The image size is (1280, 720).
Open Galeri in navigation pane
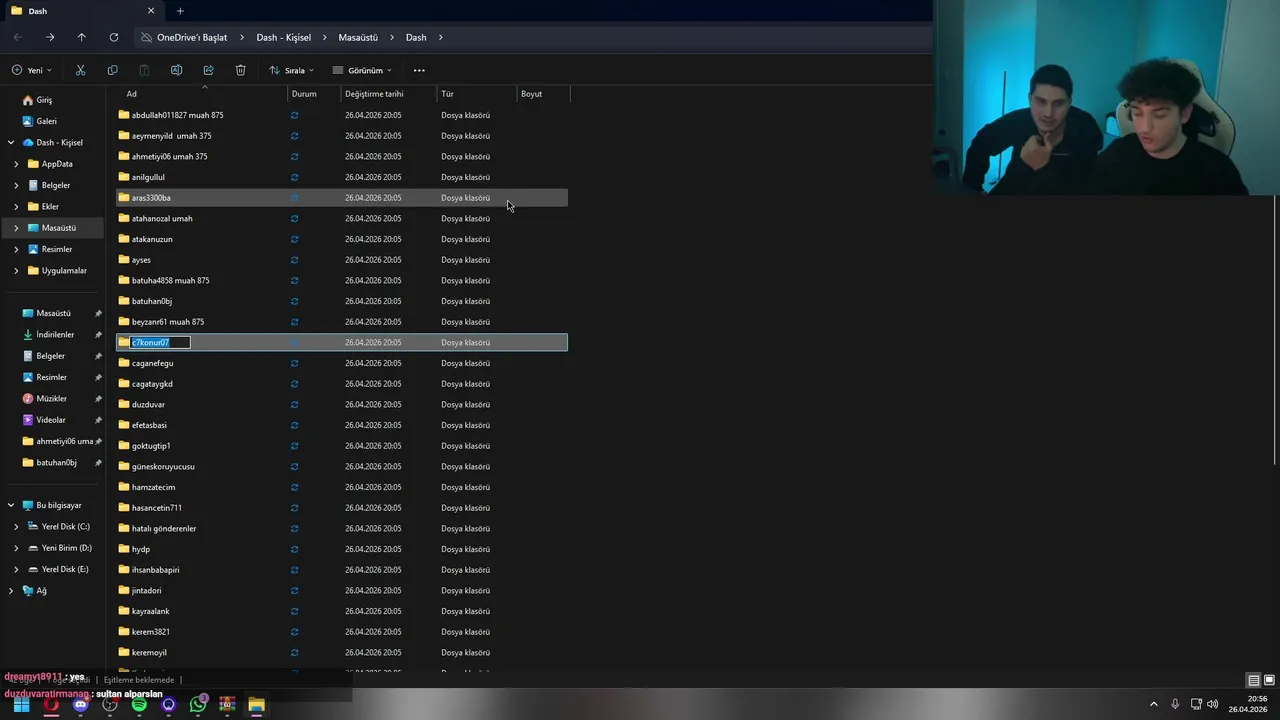46,121
